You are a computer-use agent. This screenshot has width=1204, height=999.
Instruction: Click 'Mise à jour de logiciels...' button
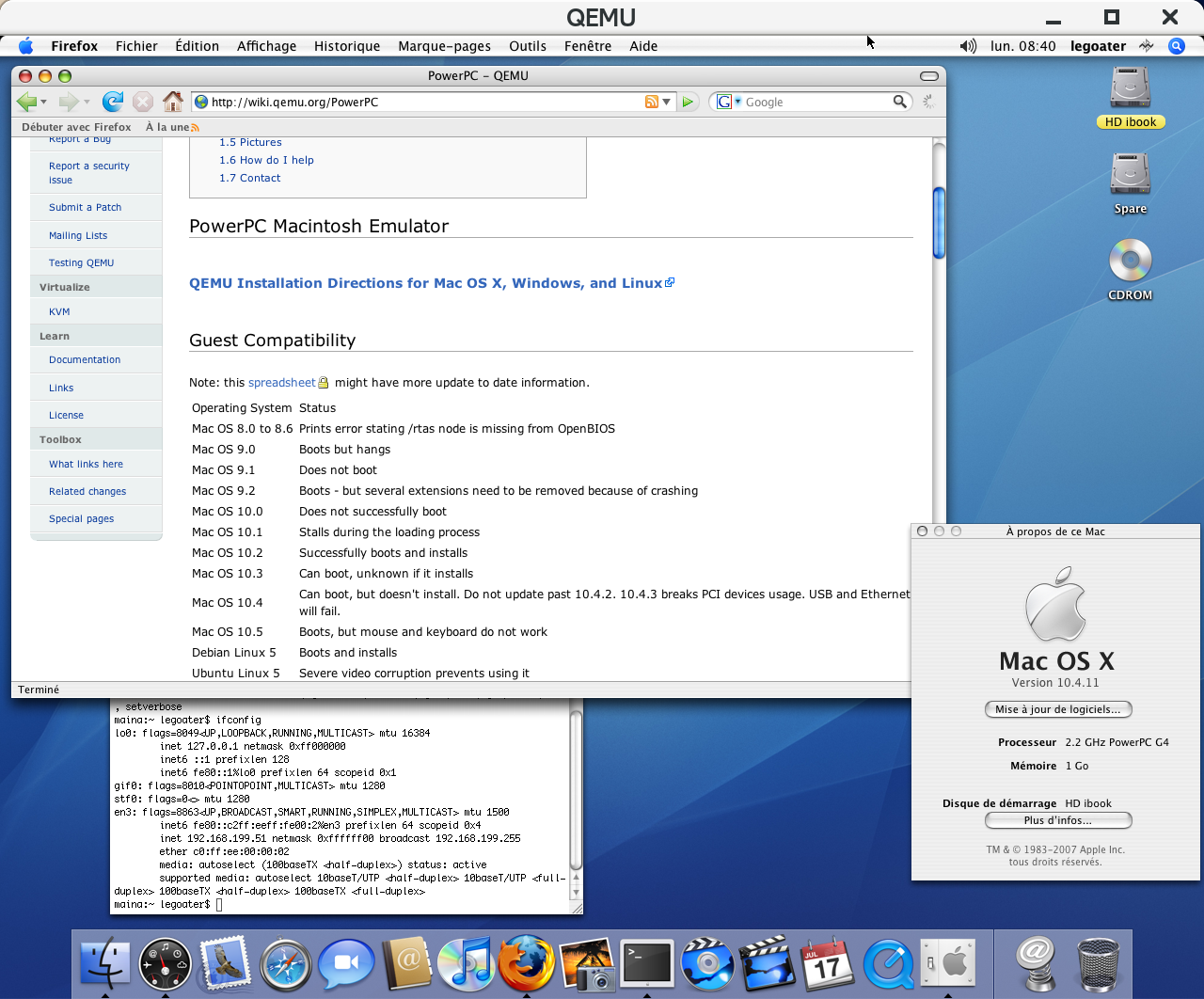[1058, 709]
